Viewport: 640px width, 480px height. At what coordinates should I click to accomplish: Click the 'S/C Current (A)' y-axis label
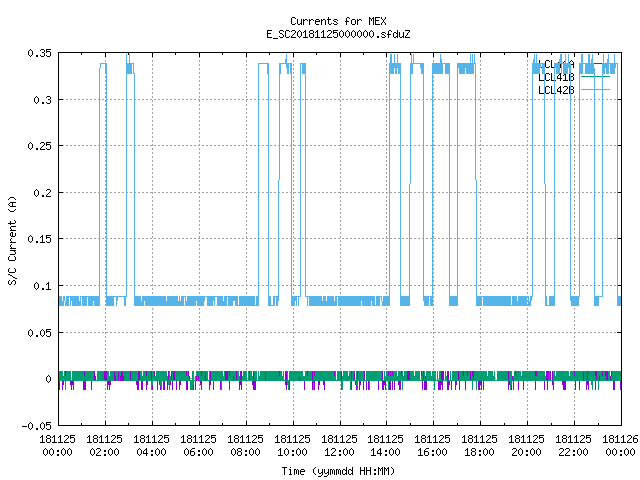[x=12, y=241]
